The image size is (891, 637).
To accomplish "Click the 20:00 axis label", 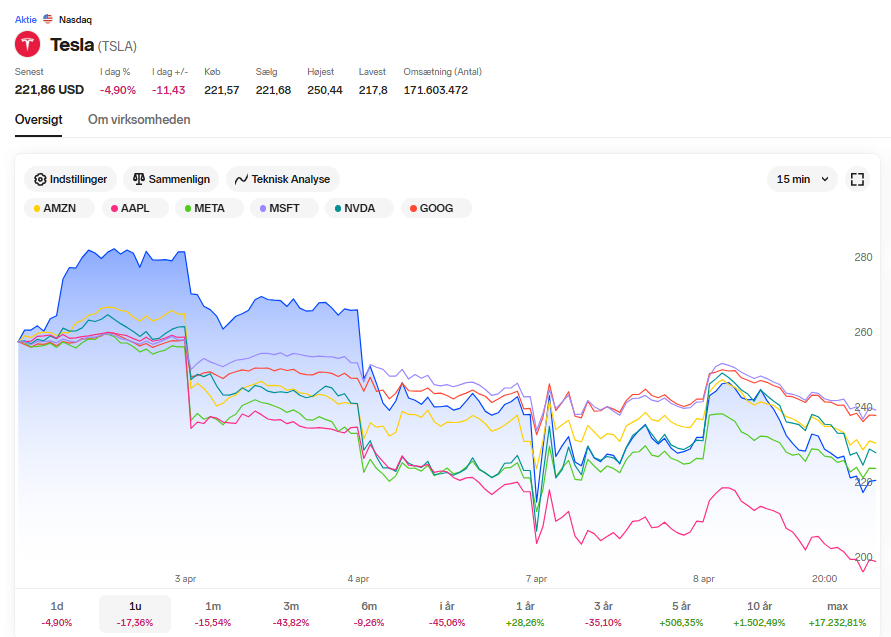I will 825,578.
